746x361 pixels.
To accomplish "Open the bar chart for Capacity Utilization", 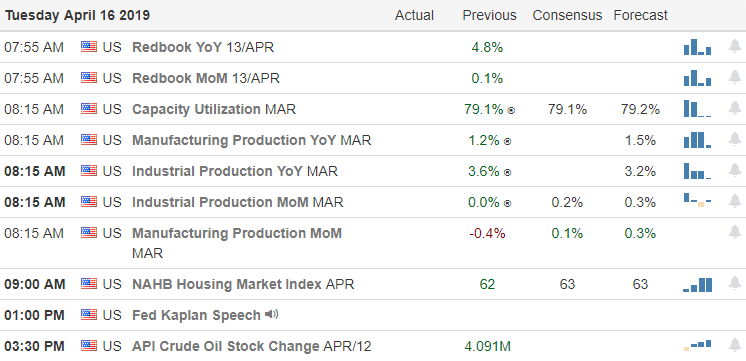I will (697, 109).
